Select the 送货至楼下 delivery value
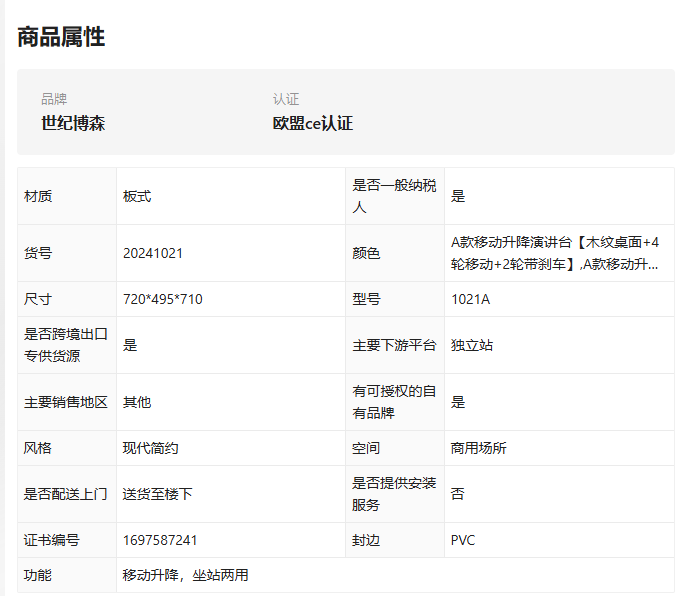 coord(157,494)
